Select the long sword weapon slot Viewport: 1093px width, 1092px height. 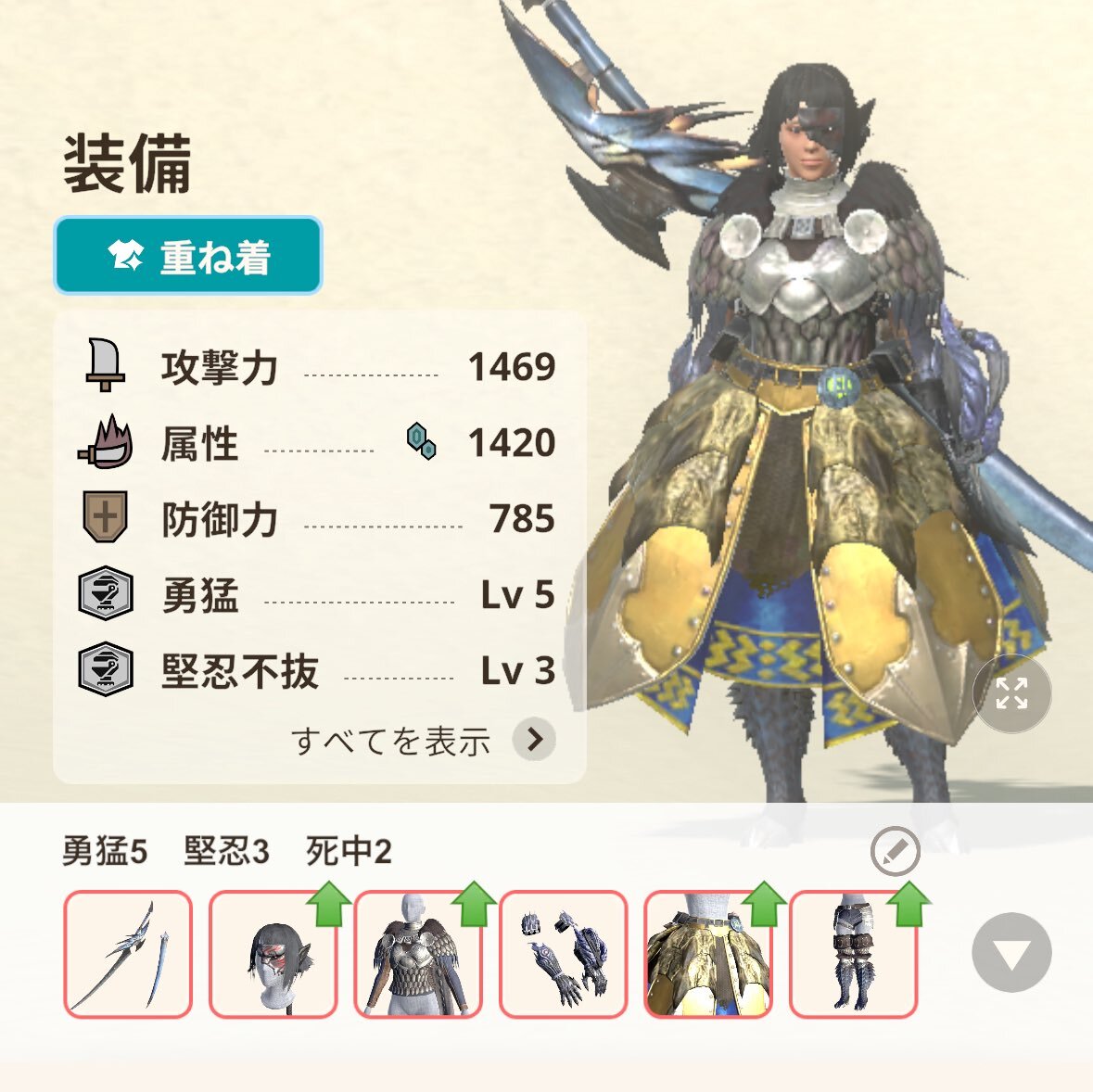128,954
